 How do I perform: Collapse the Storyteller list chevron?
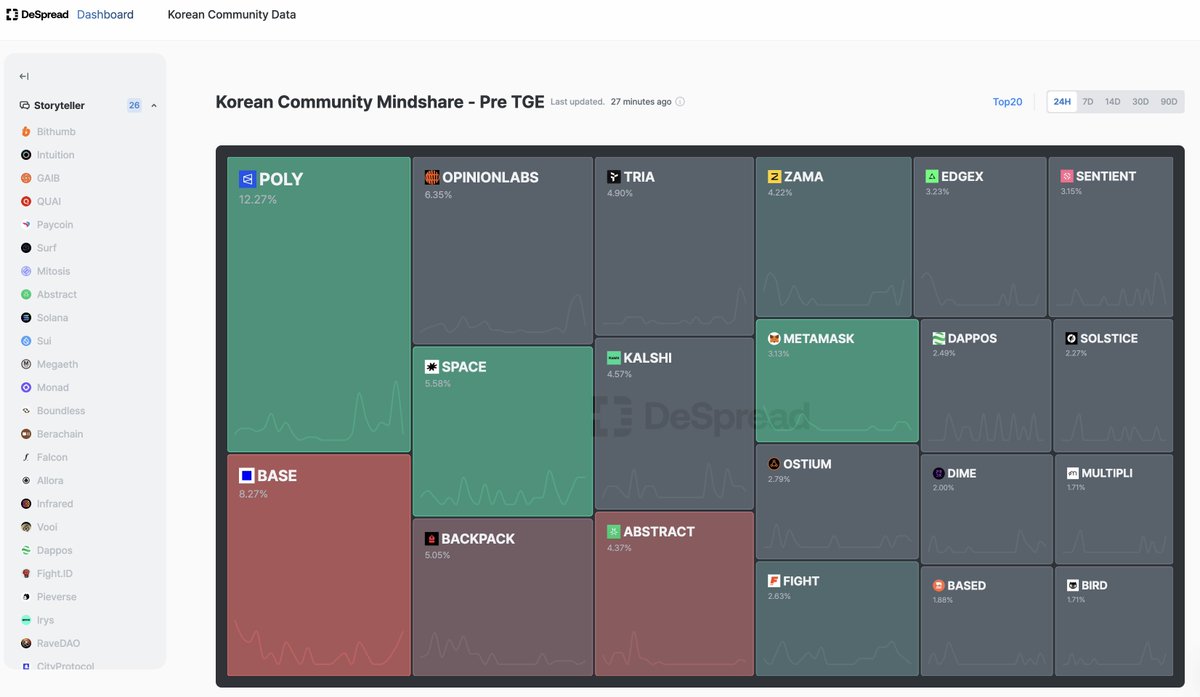[154, 105]
